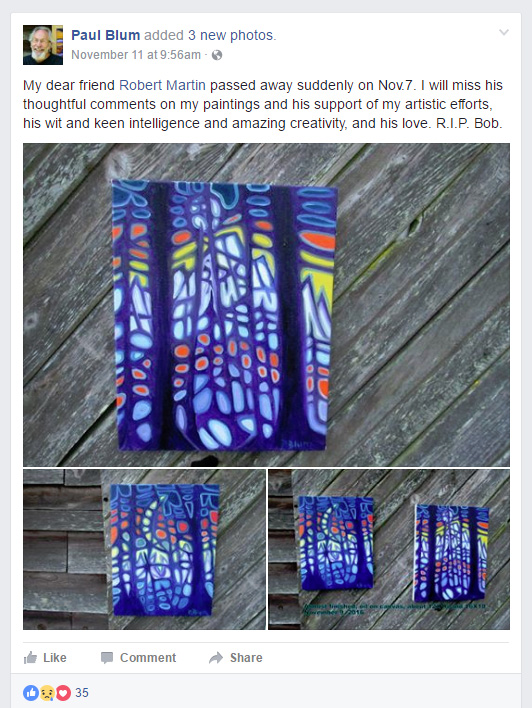Click the sad face reaction icon
532x708 pixels.
click(47, 693)
